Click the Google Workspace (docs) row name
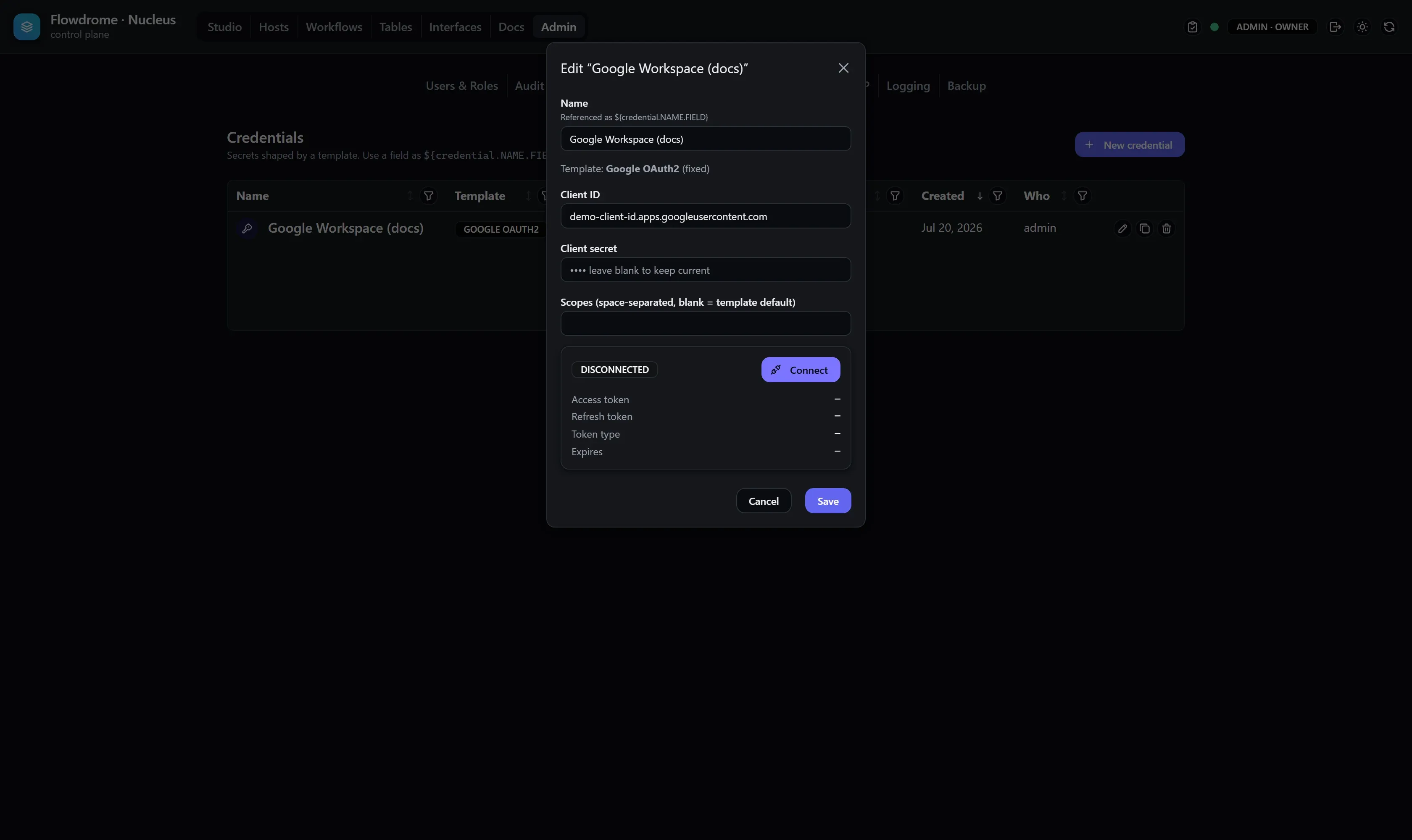 point(345,228)
